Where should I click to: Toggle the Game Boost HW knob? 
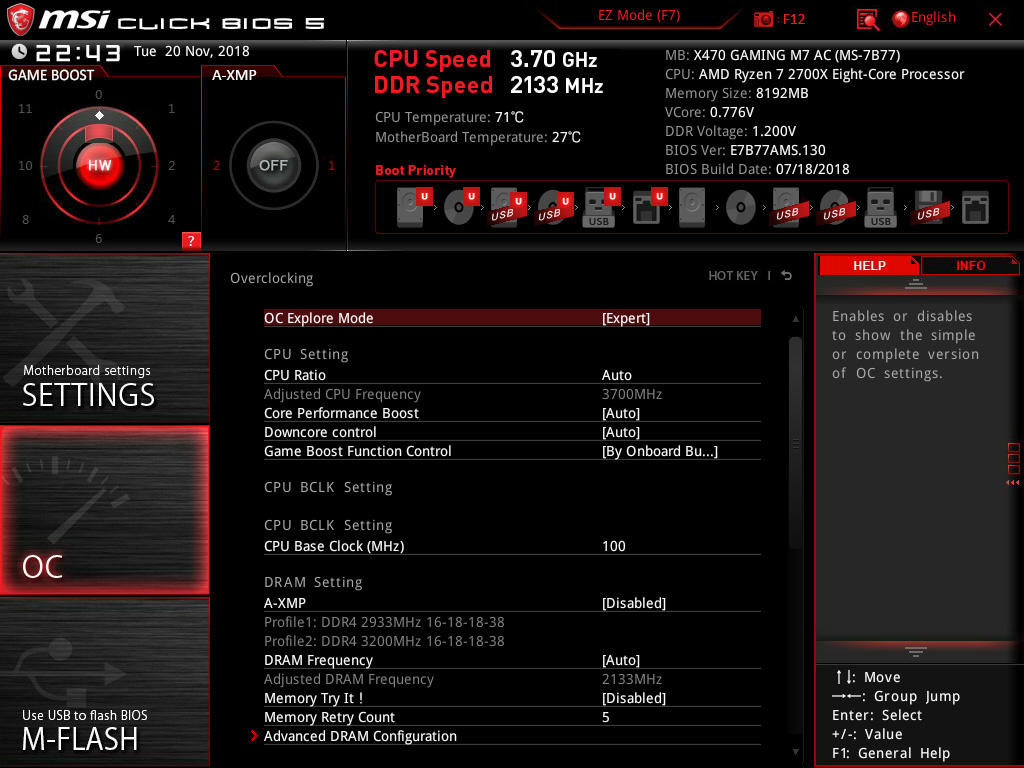99,165
